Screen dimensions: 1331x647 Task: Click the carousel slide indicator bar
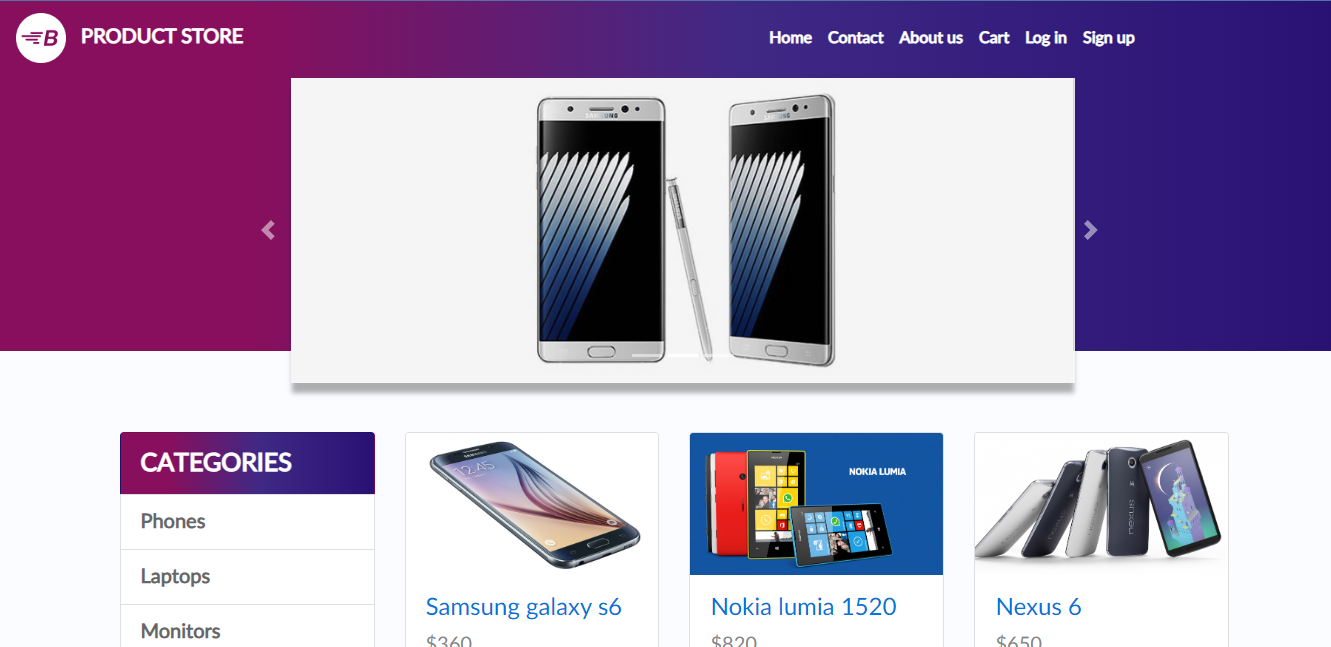[682, 356]
